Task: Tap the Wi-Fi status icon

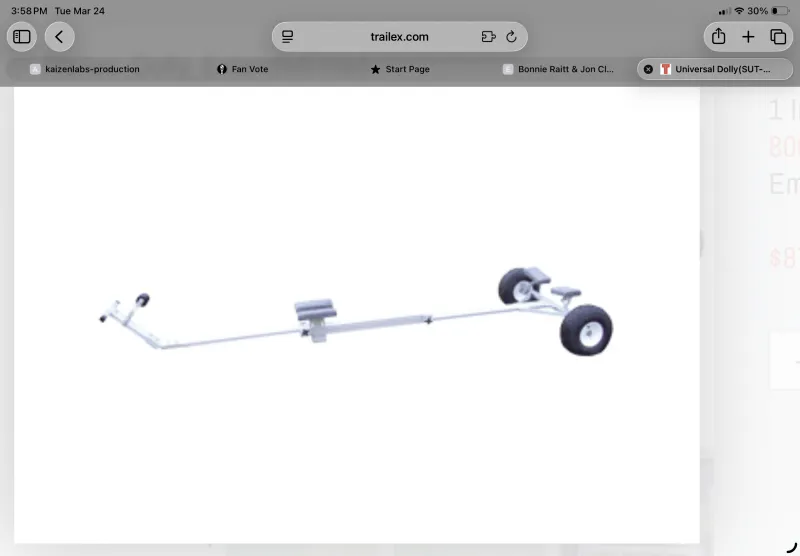Action: pos(739,11)
